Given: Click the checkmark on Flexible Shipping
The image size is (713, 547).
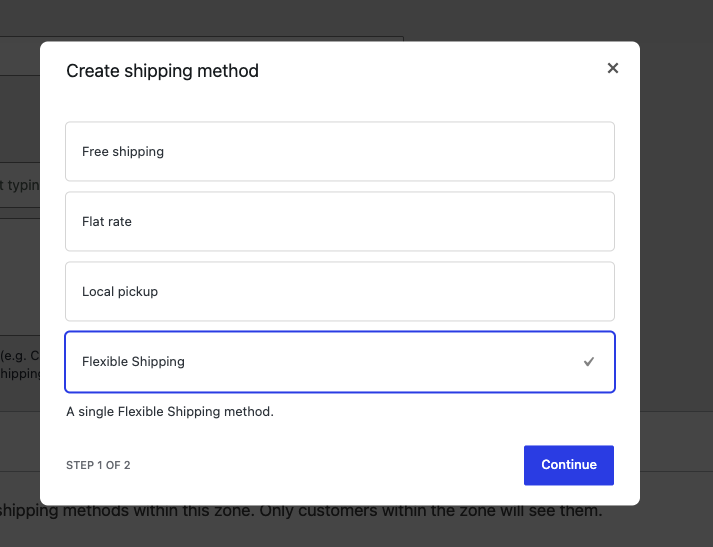Looking at the screenshot, I should click(x=589, y=361).
